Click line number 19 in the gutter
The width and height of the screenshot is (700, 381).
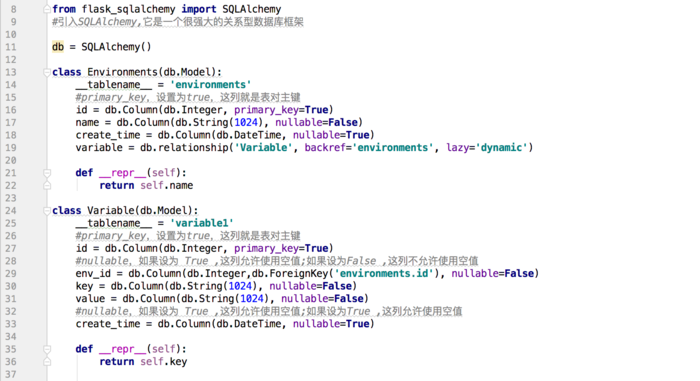[x=11, y=148]
